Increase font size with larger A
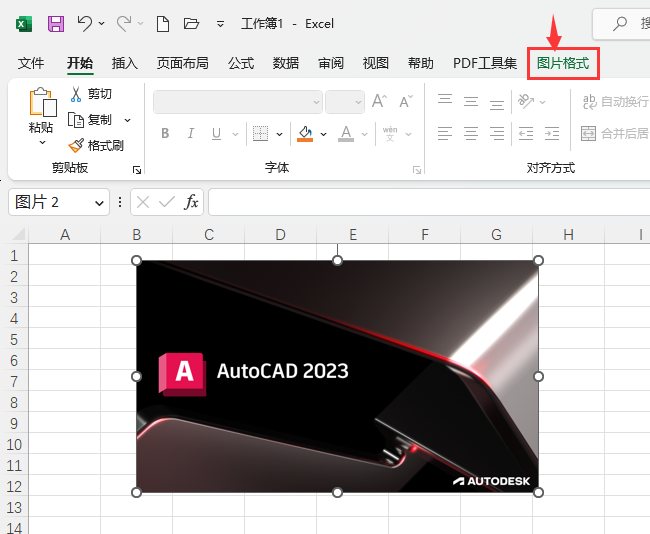 click(379, 101)
